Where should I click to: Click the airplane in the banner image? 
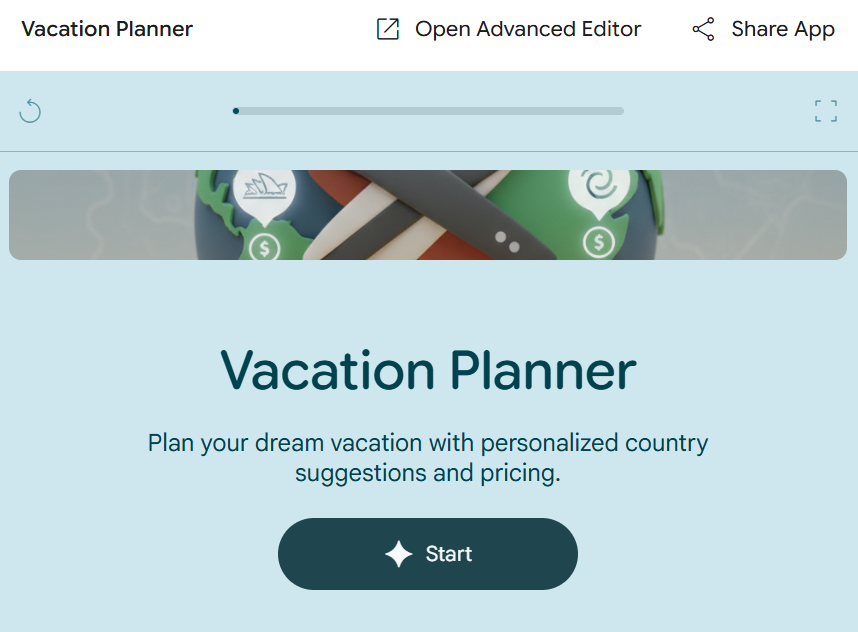click(x=440, y=215)
